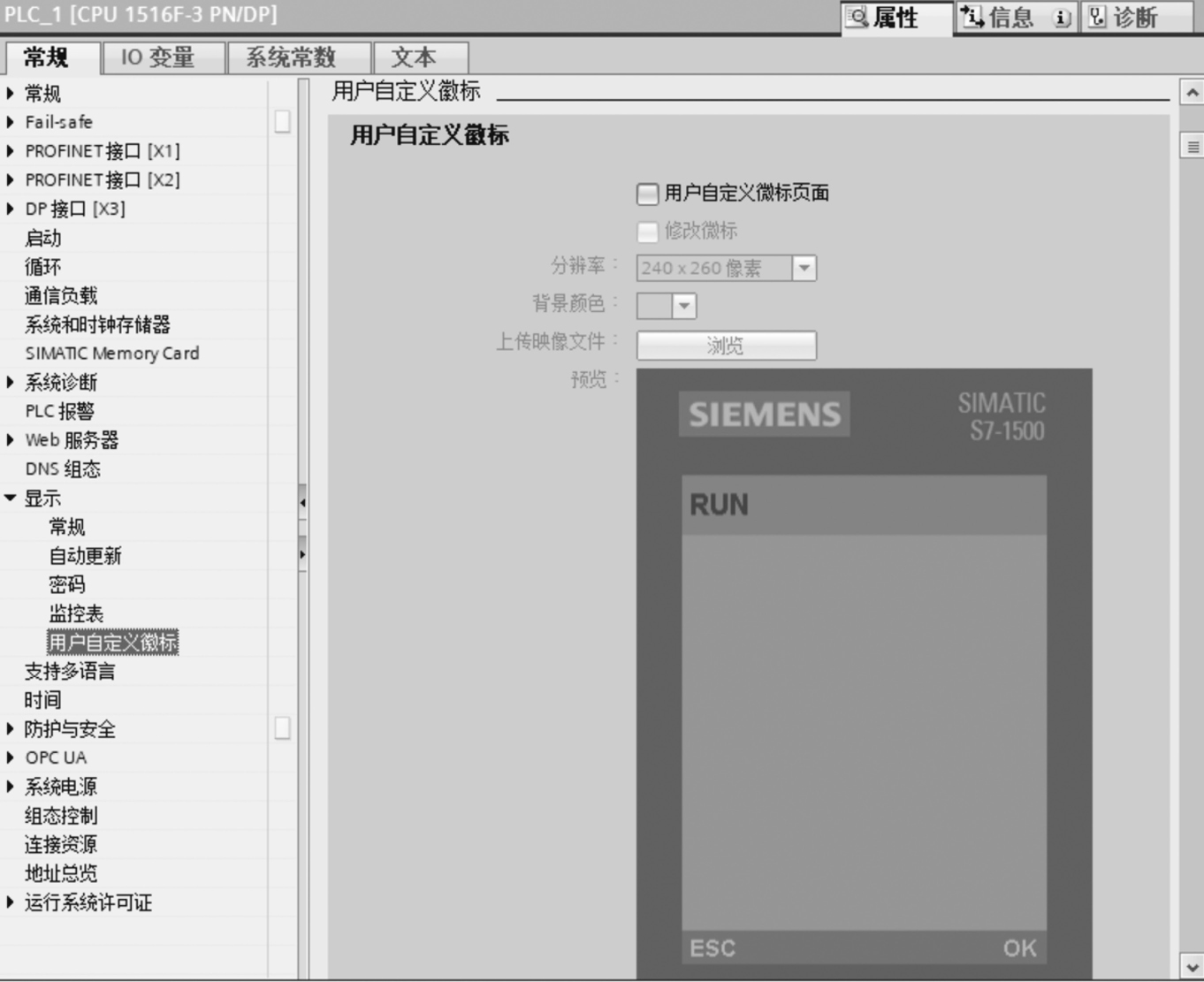Select 自动更新 under 显示

85,555
